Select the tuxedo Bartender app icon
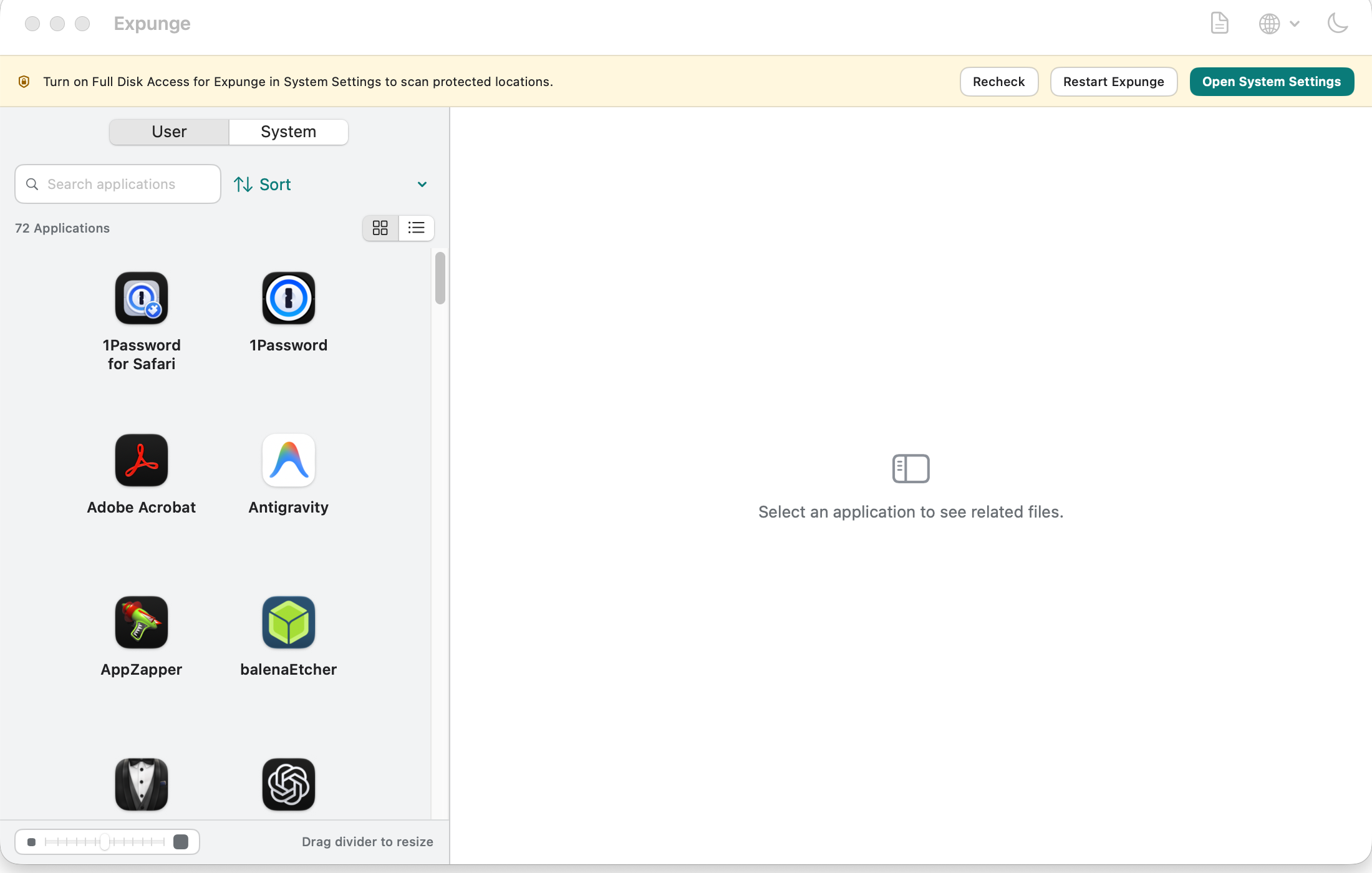 click(142, 784)
